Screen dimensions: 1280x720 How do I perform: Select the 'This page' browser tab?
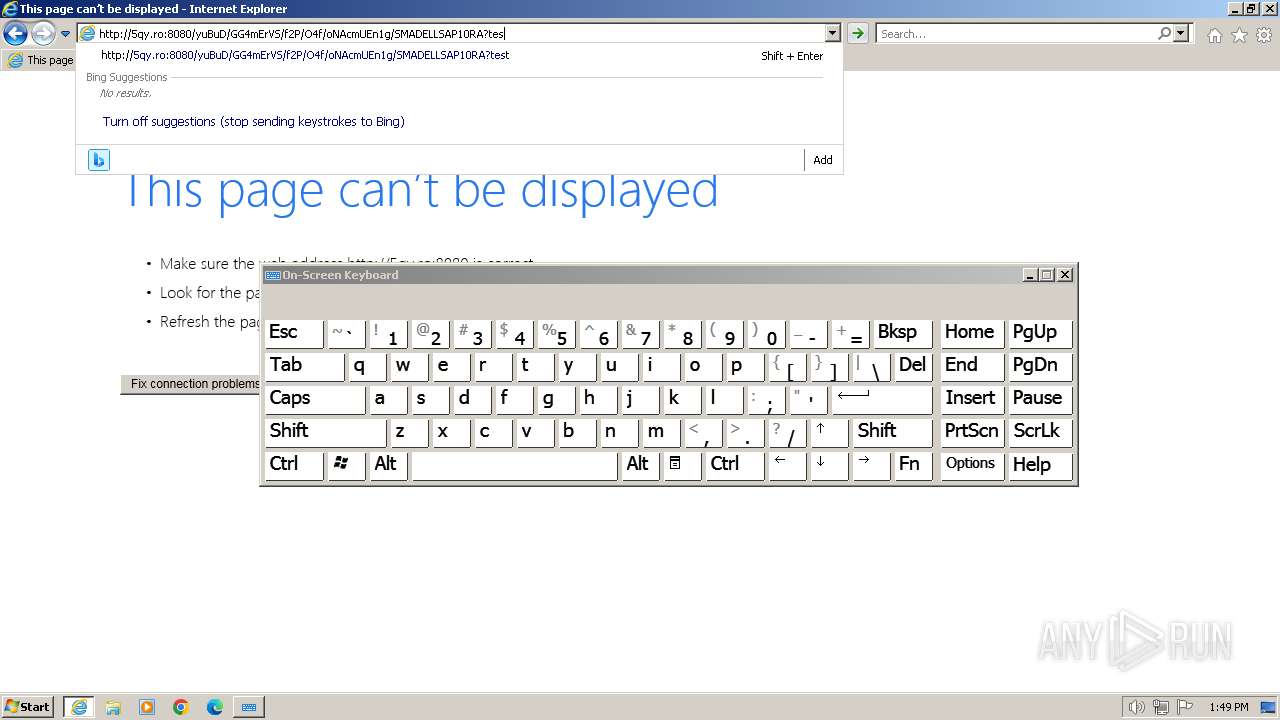(x=40, y=60)
